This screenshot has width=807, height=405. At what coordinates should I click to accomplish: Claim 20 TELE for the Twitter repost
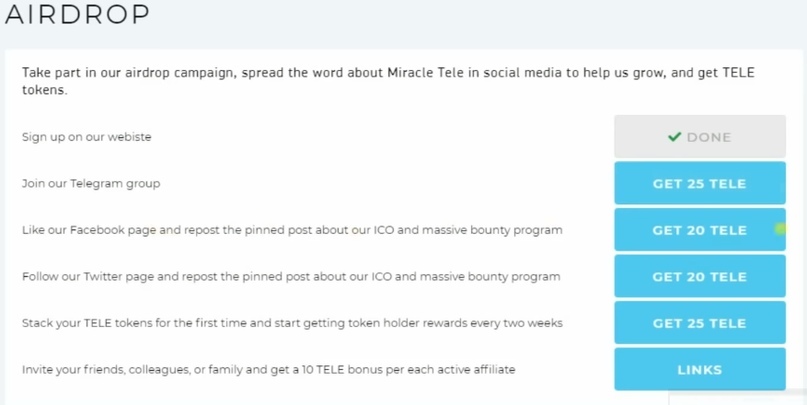coord(699,277)
